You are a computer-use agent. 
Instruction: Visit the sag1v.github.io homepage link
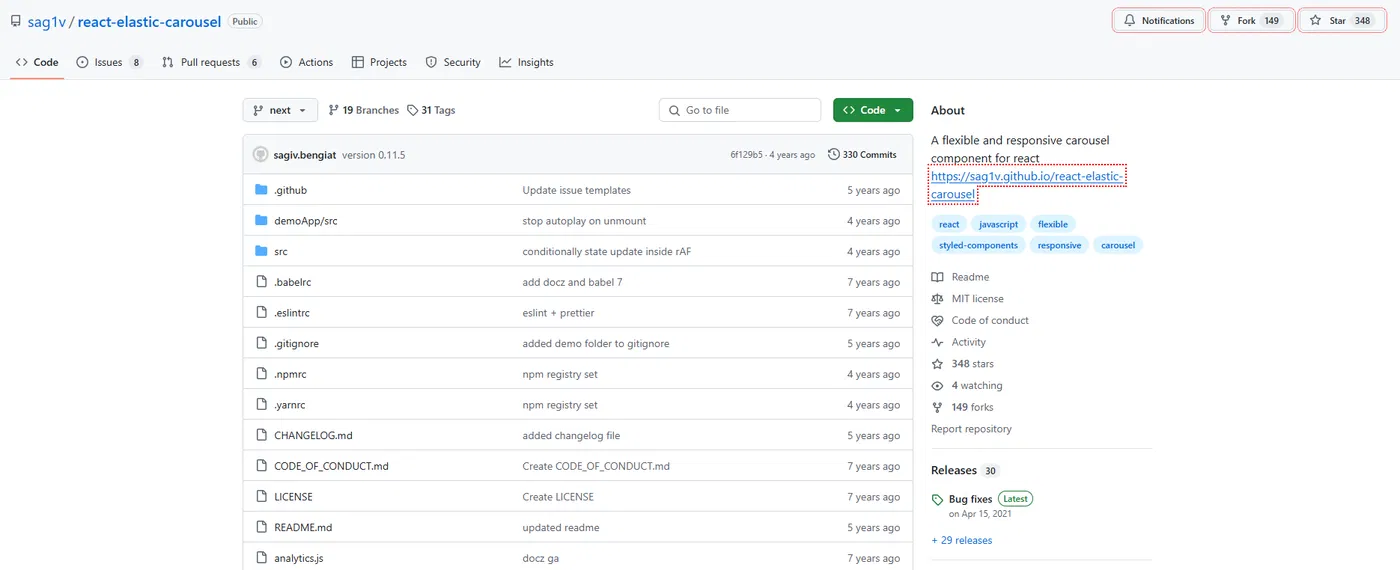pos(1028,185)
